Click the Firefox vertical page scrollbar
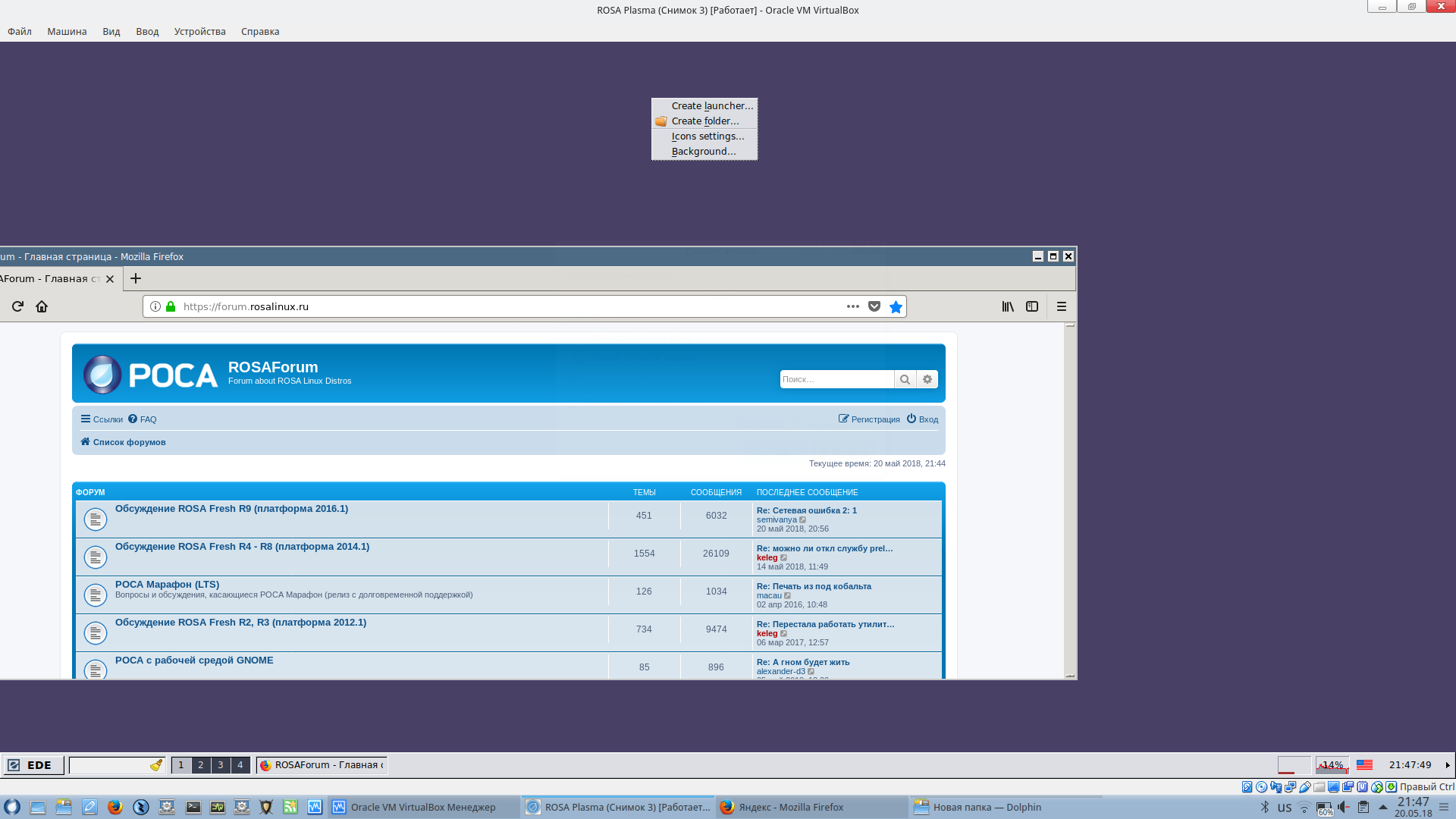The width and height of the screenshot is (1456, 819). click(1070, 500)
